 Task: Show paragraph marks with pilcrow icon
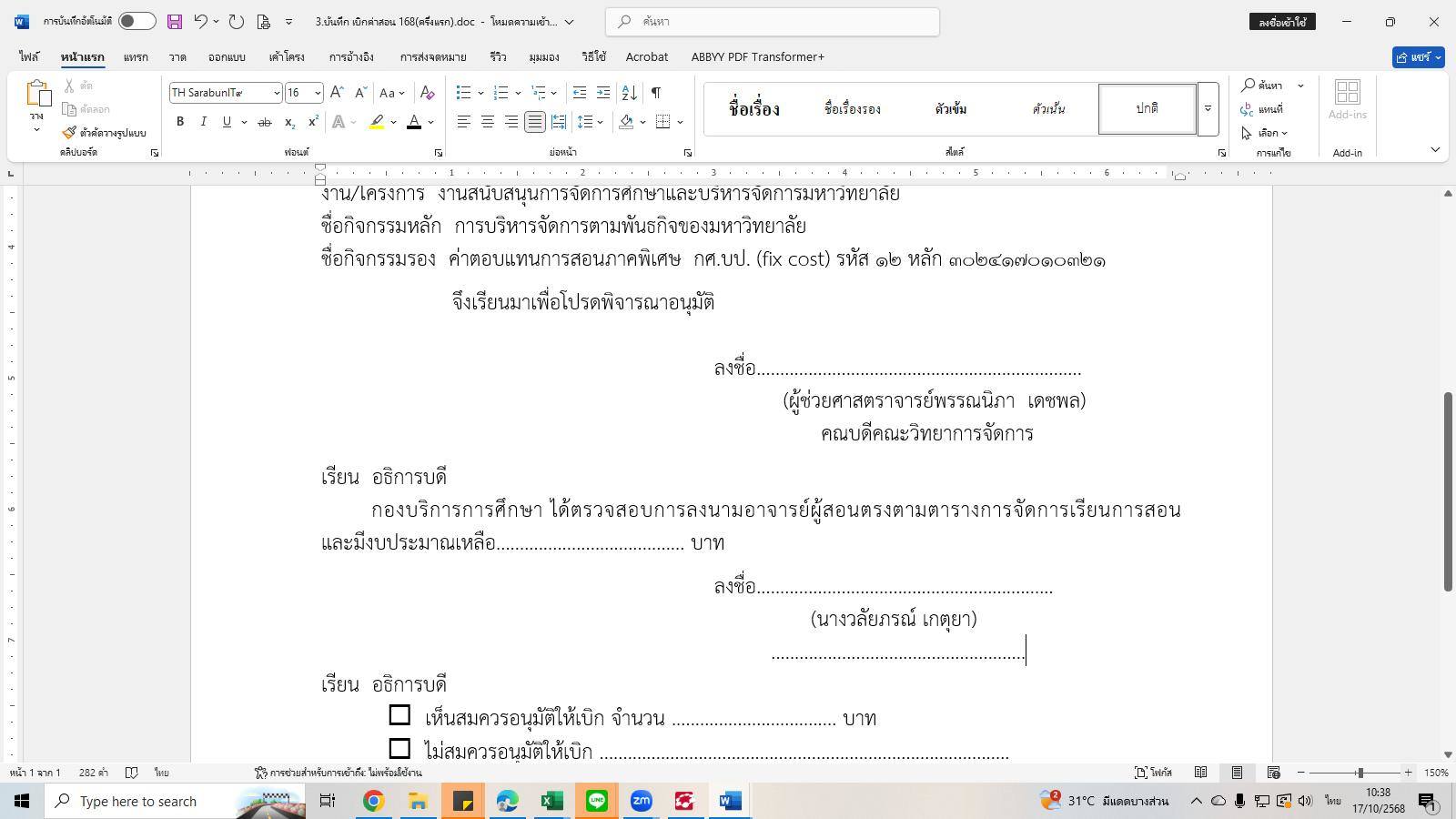coord(655,93)
